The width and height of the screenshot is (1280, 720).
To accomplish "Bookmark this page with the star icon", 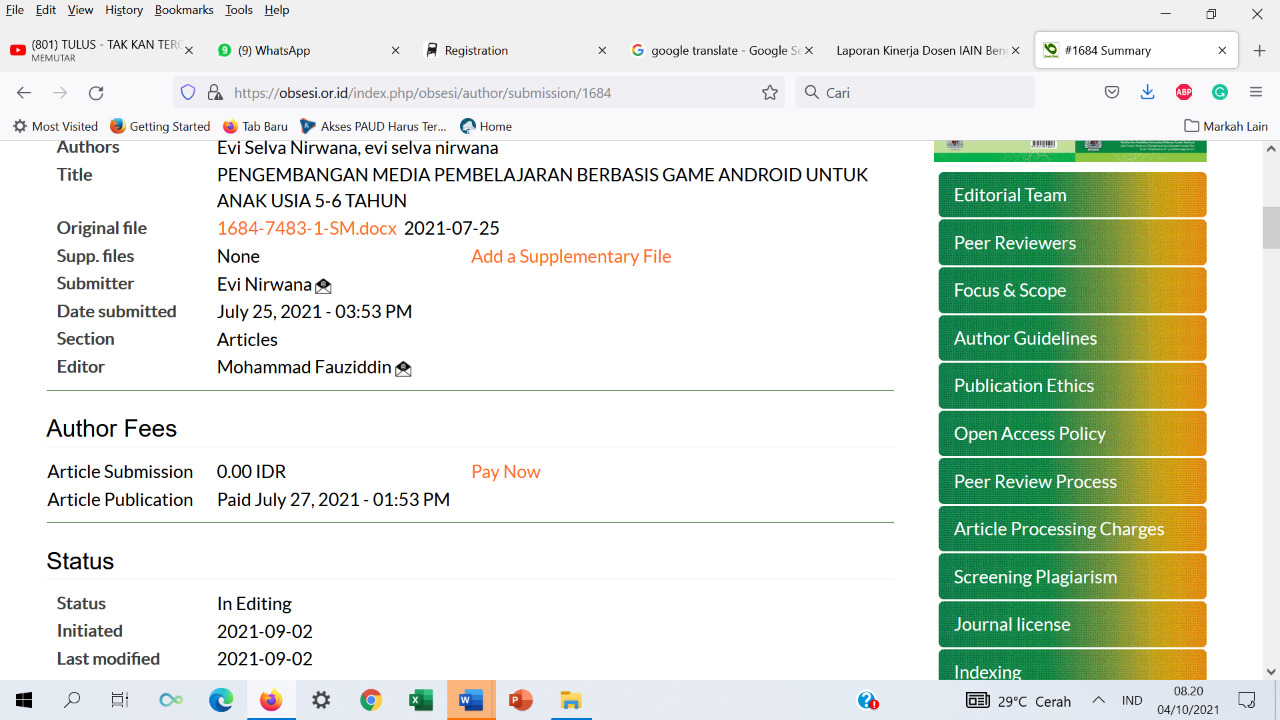I will (769, 93).
